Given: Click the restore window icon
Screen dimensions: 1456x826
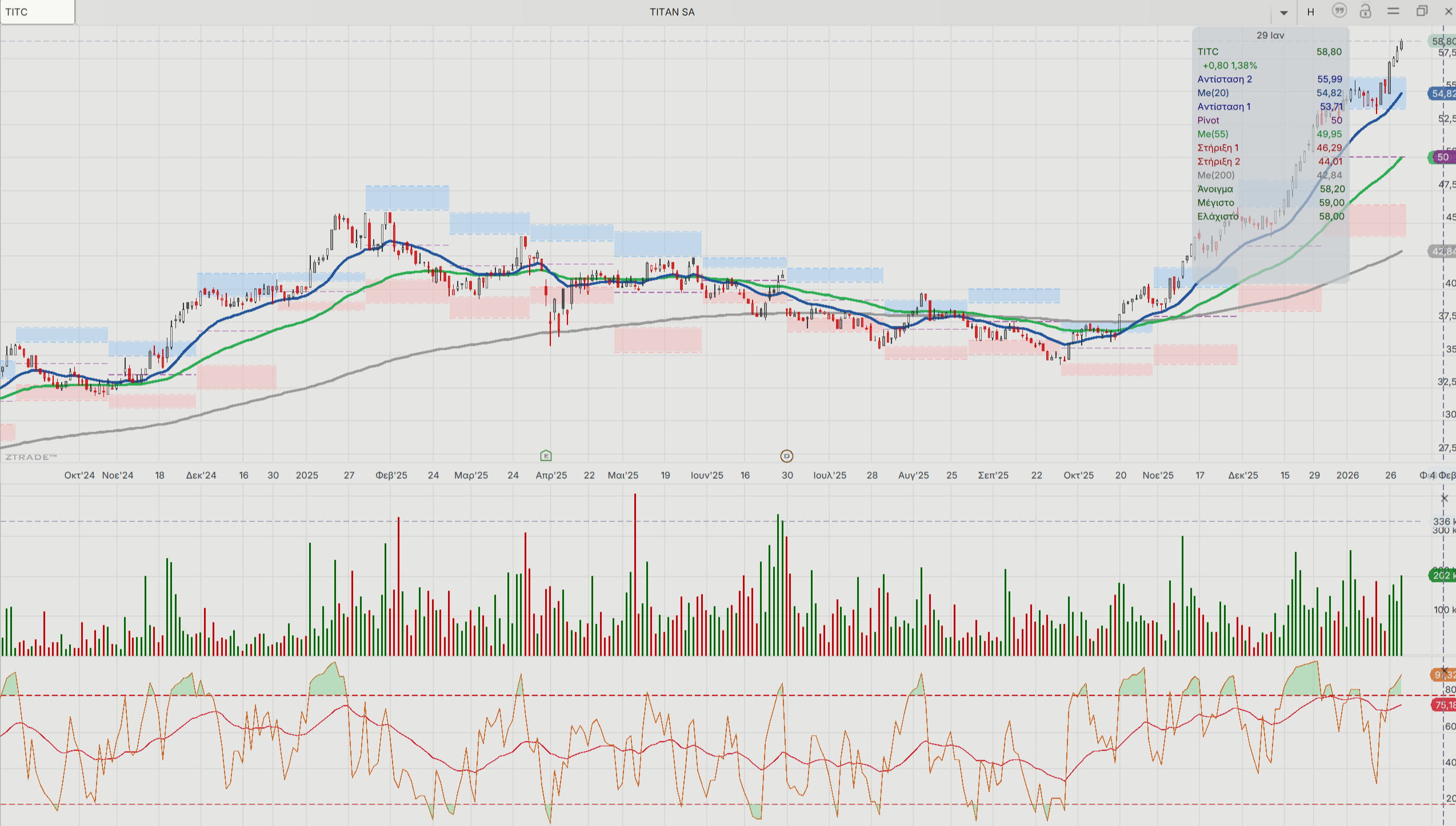Looking at the screenshot, I should (1422, 11).
